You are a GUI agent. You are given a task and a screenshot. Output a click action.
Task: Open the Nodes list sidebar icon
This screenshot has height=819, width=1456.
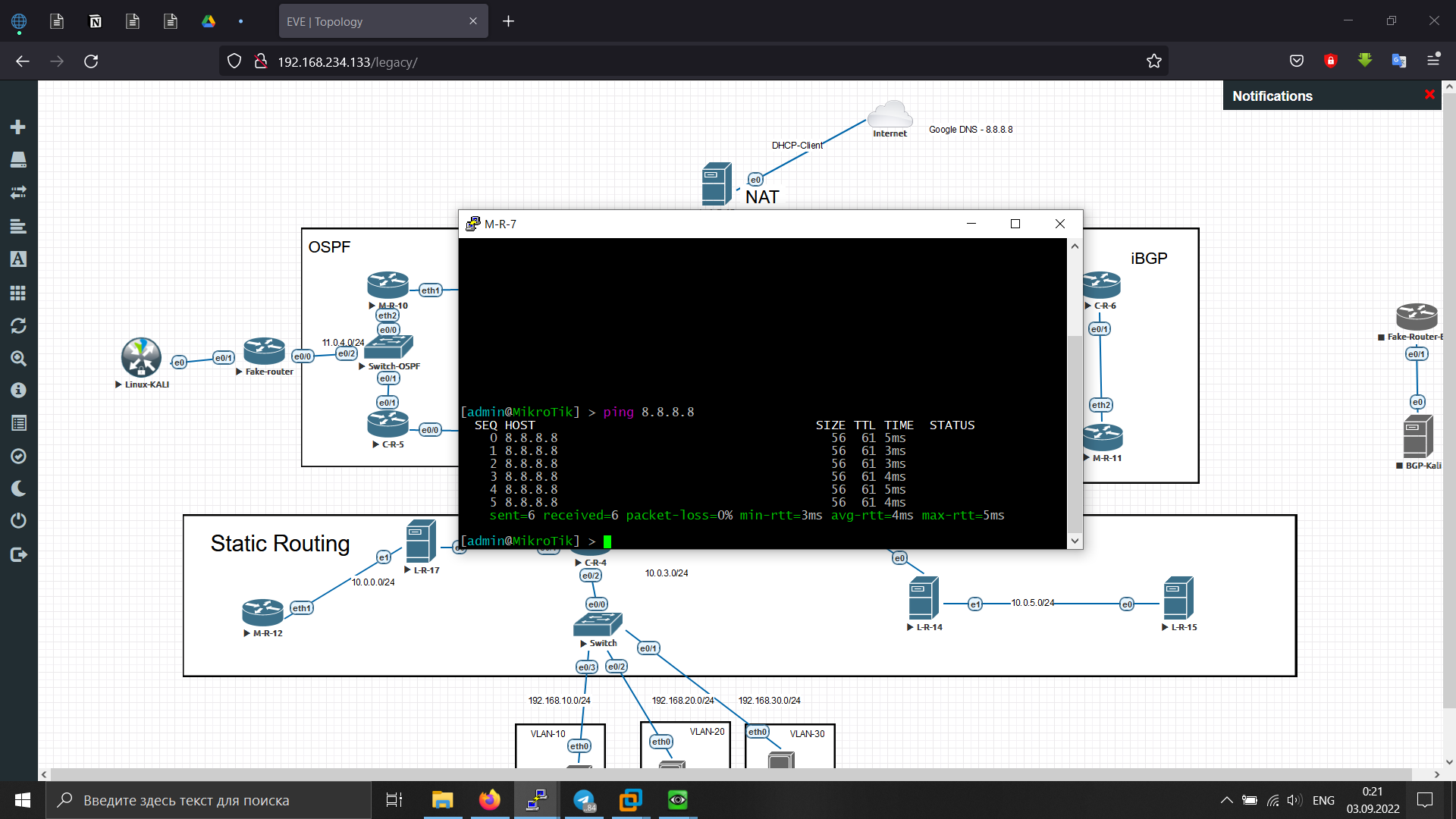[18, 159]
